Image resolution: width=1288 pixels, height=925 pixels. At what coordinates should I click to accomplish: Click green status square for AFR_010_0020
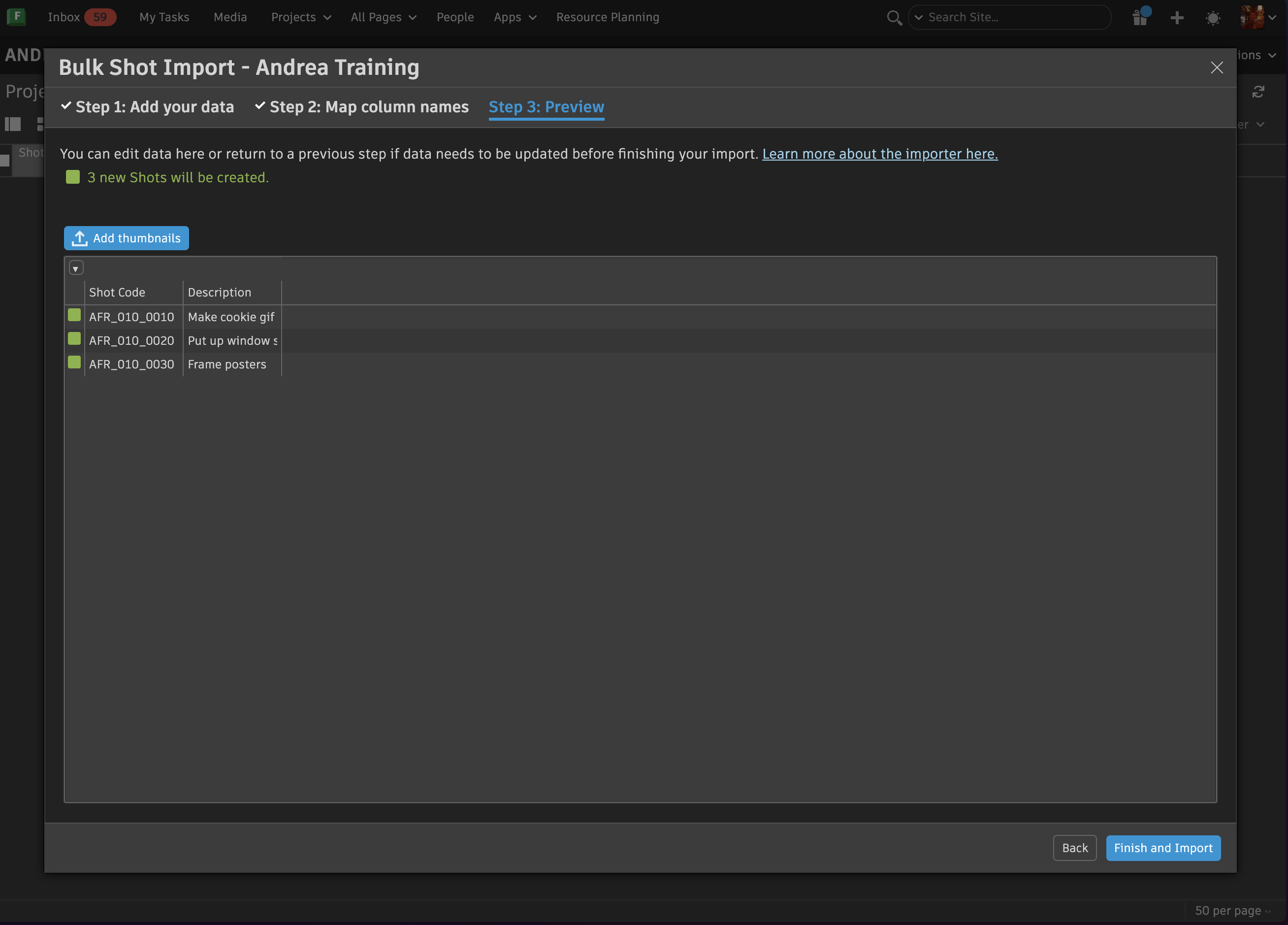coord(74,339)
